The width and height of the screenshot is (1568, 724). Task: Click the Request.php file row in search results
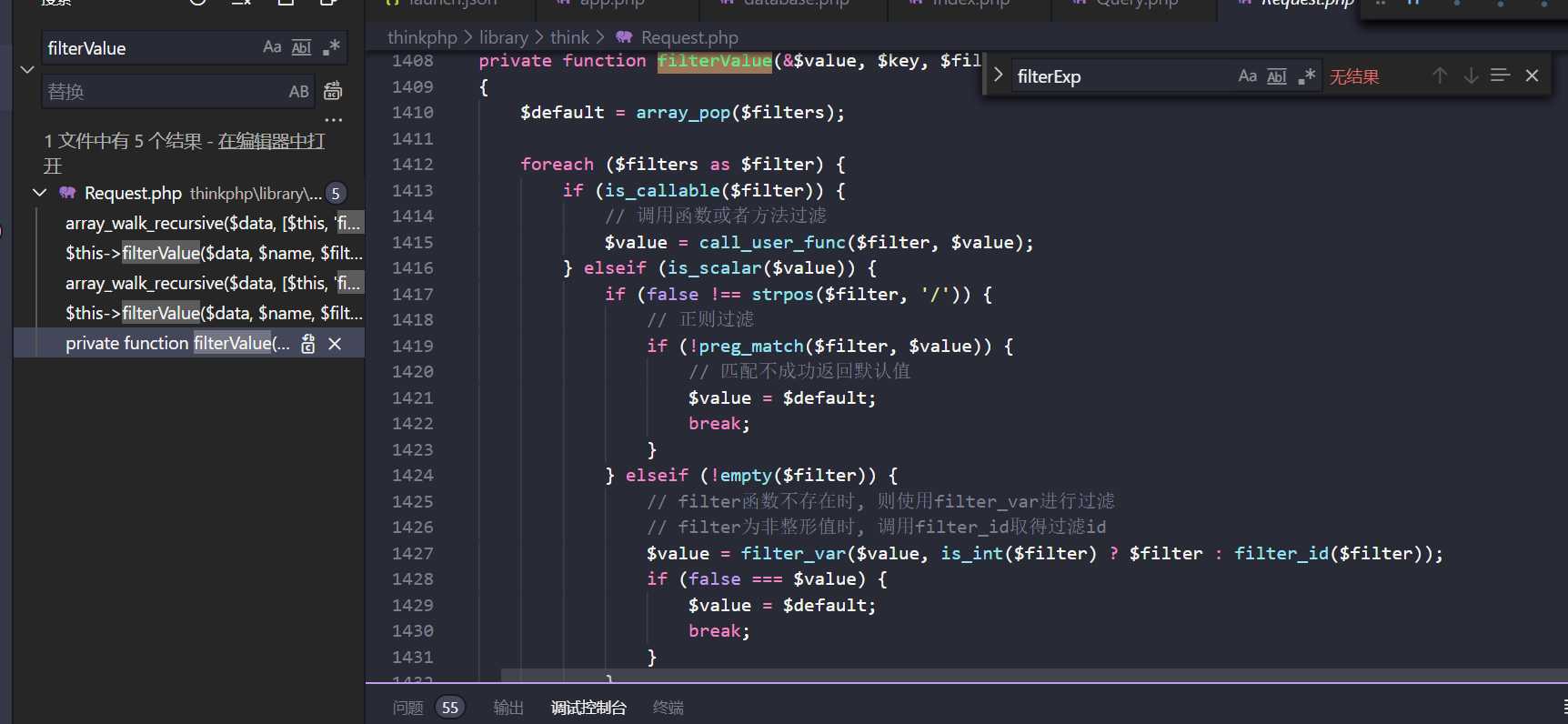(189, 193)
